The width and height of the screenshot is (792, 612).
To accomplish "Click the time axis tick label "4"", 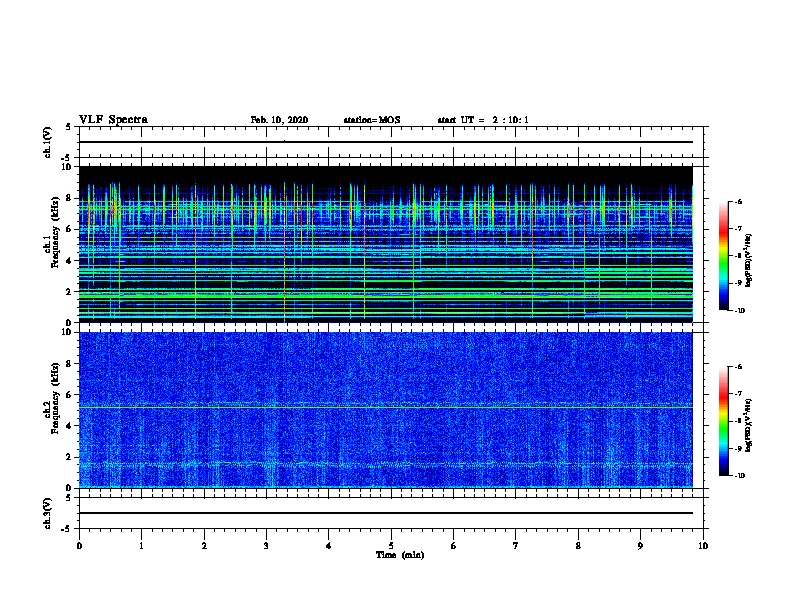I will [x=329, y=546].
